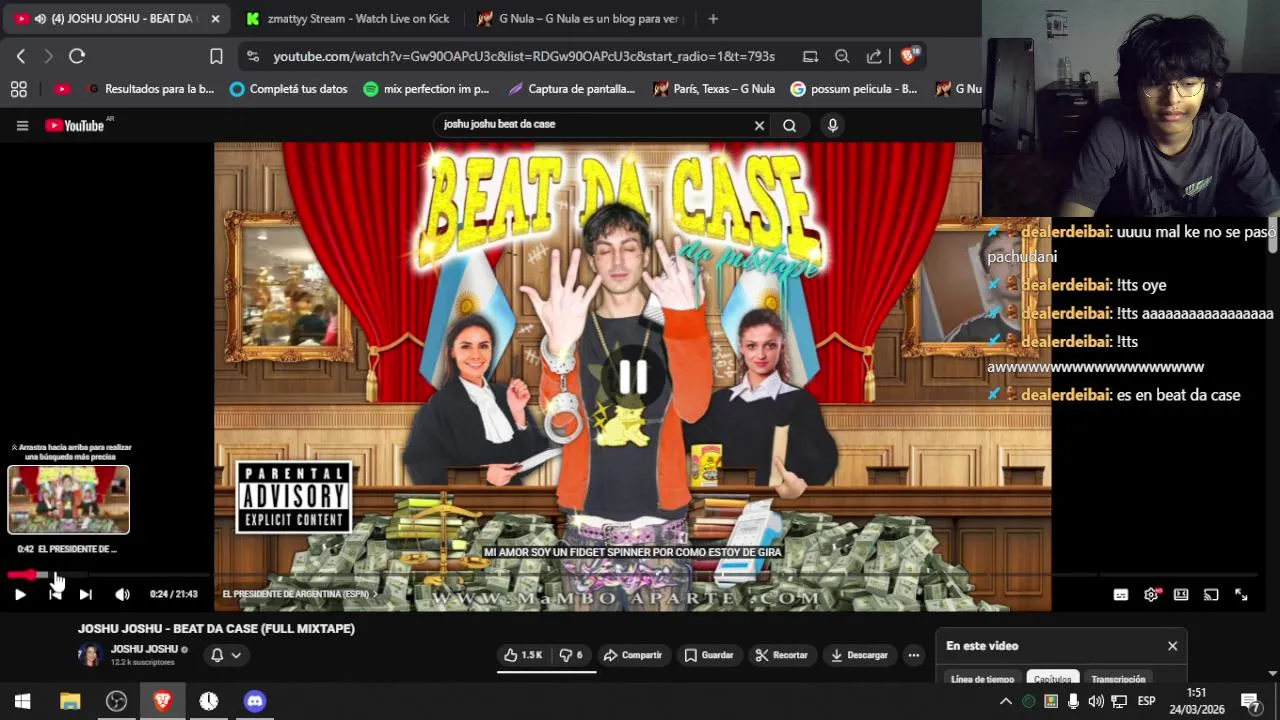Reload the current page
The image size is (1280, 720).
click(x=77, y=56)
